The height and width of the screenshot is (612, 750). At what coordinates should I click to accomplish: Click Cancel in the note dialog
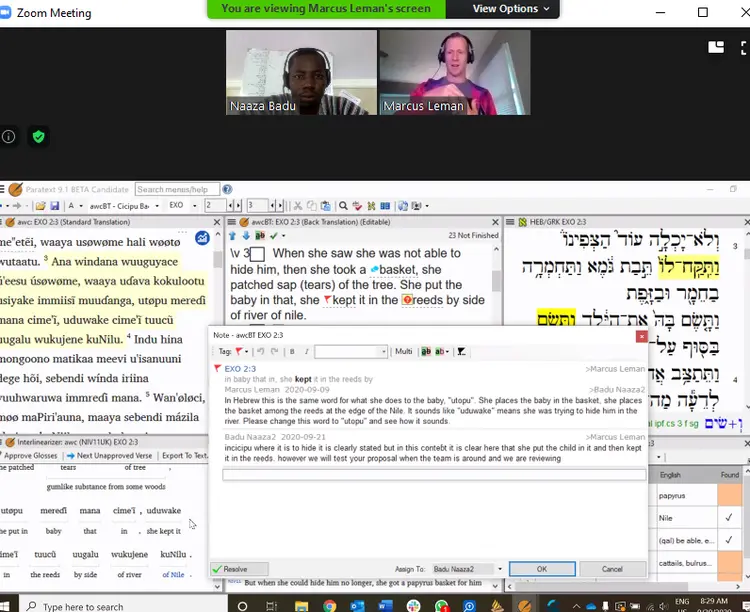(x=611, y=569)
